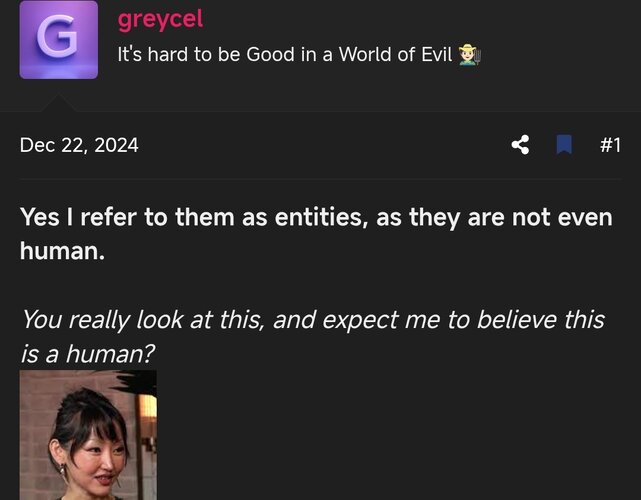The image size is (641, 500).
Task: Click the farmer emoji in the user title
Action: pyautogui.click(x=469, y=55)
